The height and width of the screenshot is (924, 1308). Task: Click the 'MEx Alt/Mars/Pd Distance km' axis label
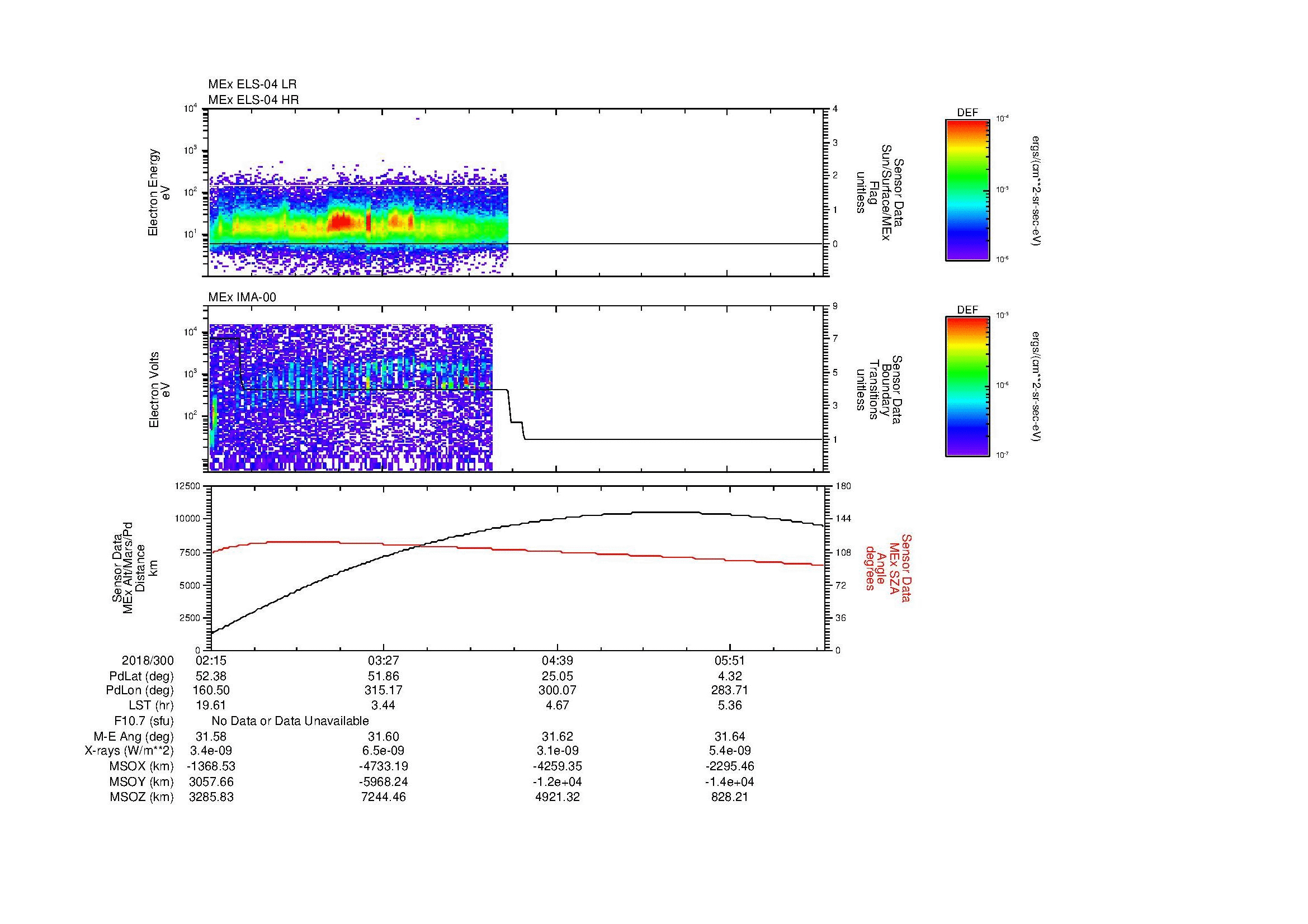[x=134, y=567]
